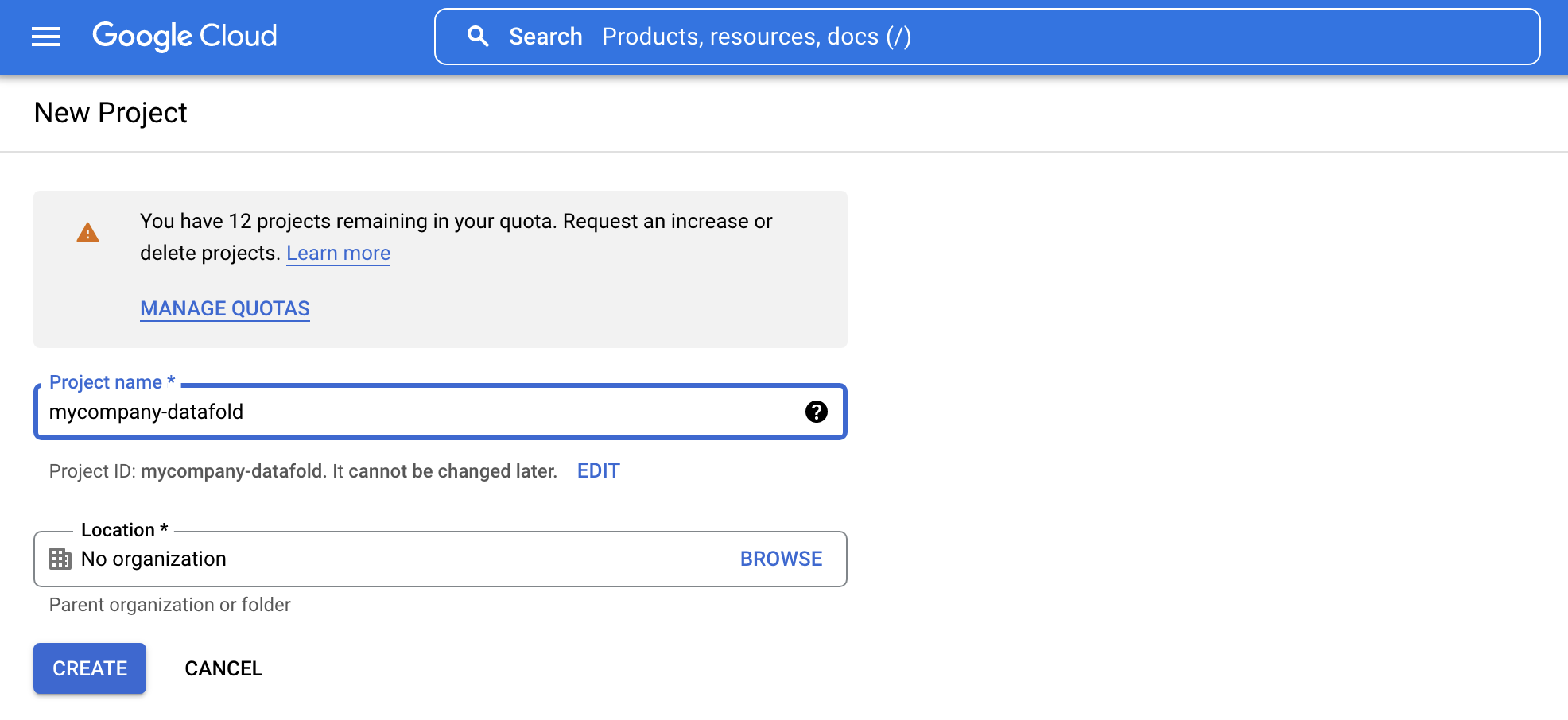Select the No organization location field
Screen dimensions: 1568x720
point(440,559)
